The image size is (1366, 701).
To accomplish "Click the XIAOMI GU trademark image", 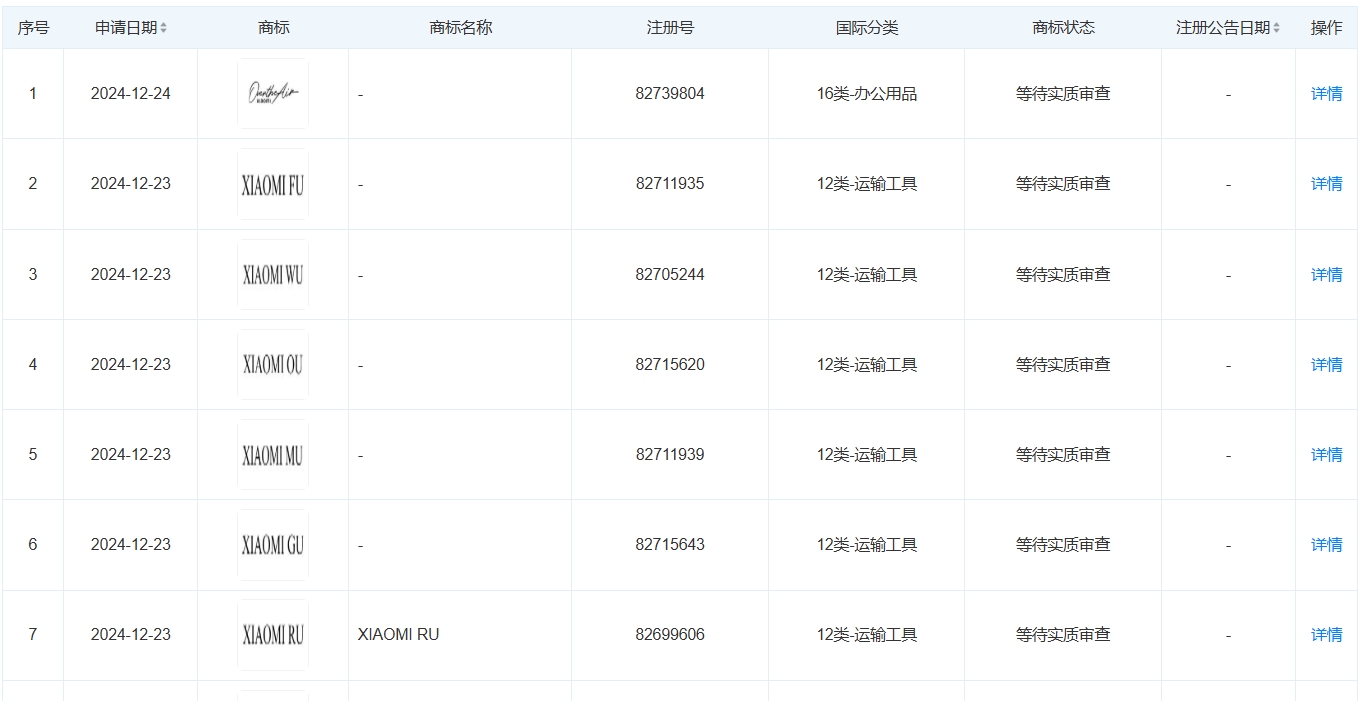I will (x=272, y=544).
